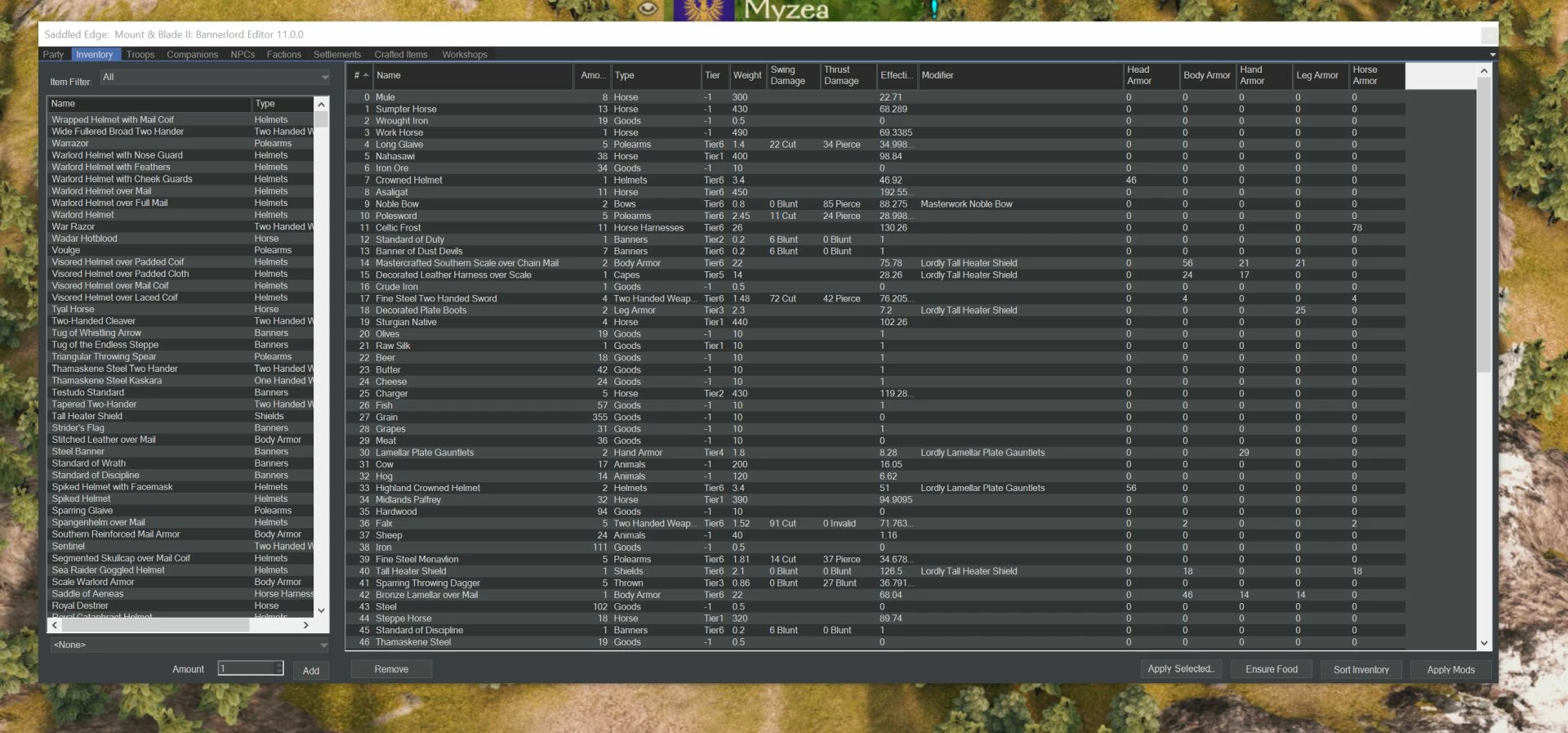Sort by Thrust Damage column header
This screenshot has width=1568, height=733.
(x=848, y=75)
